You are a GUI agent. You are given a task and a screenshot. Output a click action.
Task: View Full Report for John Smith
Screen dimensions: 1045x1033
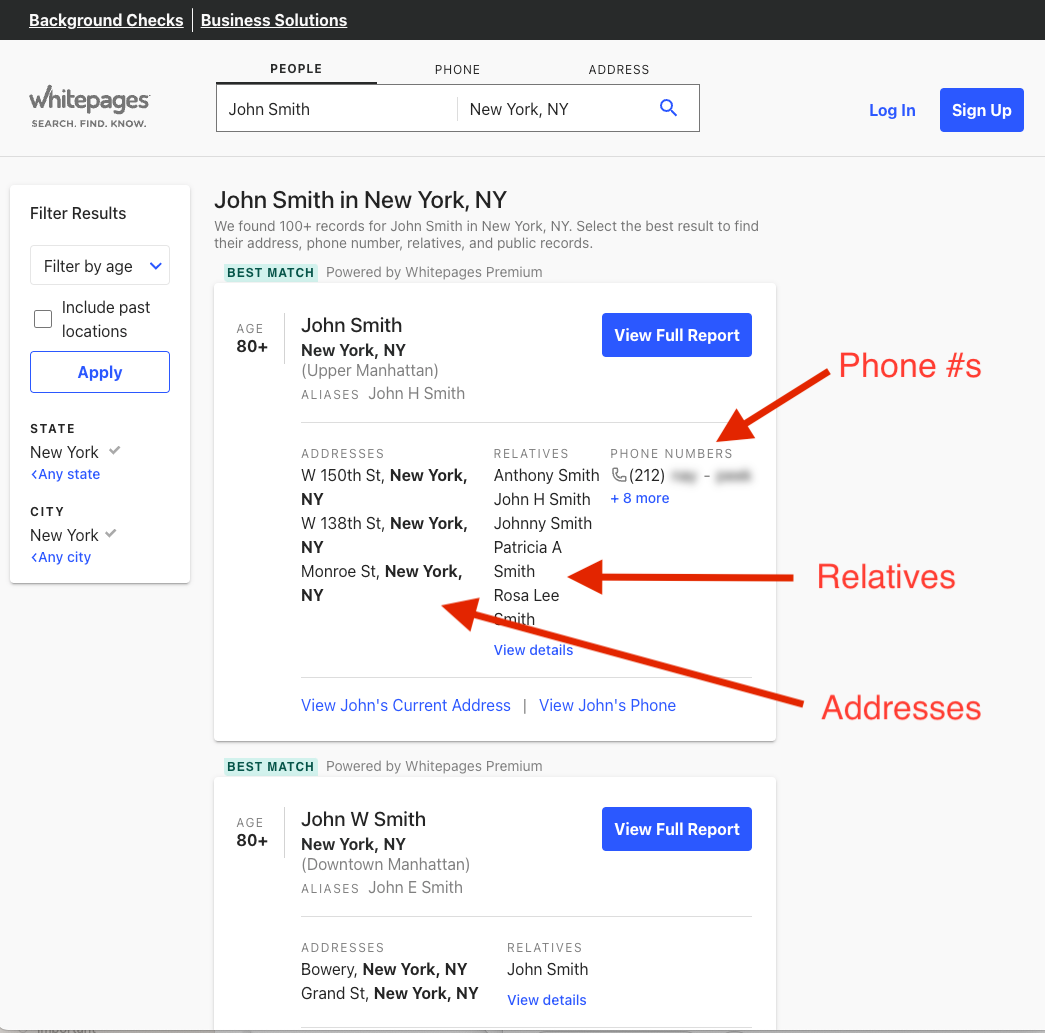click(676, 335)
